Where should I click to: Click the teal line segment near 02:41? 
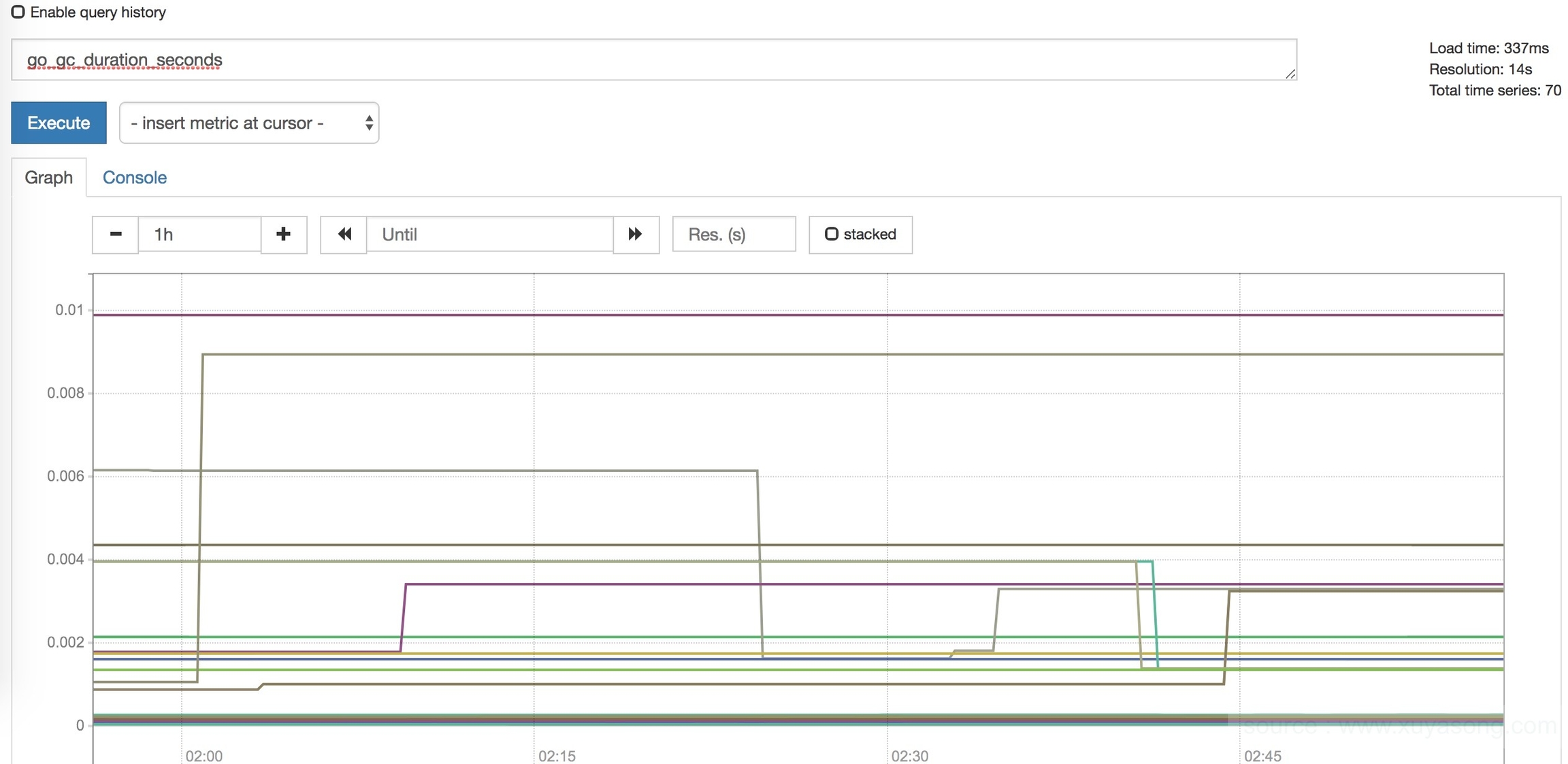(1155, 613)
